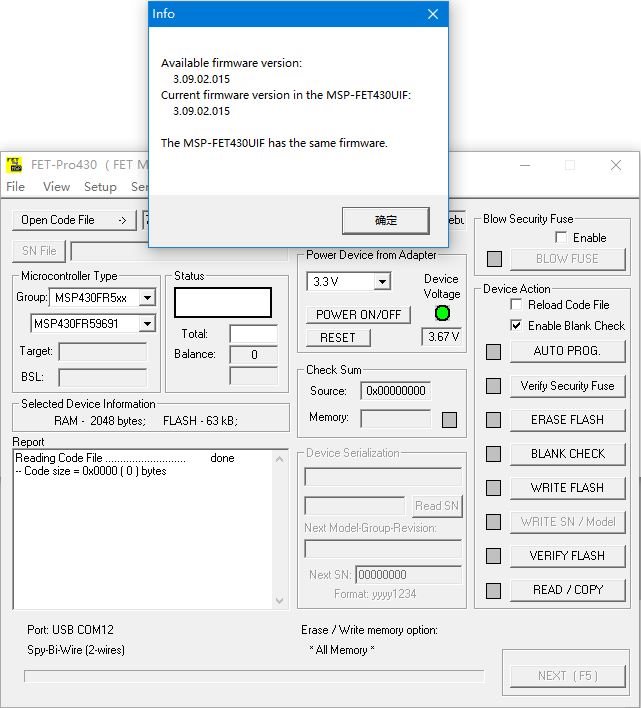641x708 pixels.
Task: Click status square beside Verify Security Fuse
Action: tap(493, 386)
